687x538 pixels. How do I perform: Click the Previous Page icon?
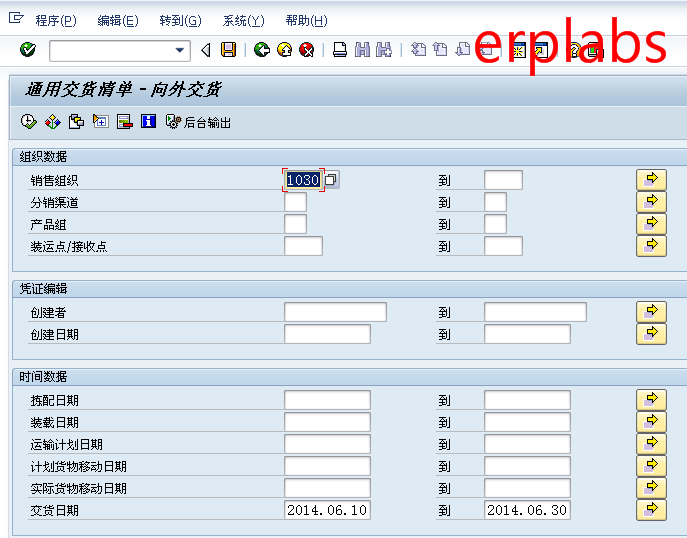pos(440,50)
